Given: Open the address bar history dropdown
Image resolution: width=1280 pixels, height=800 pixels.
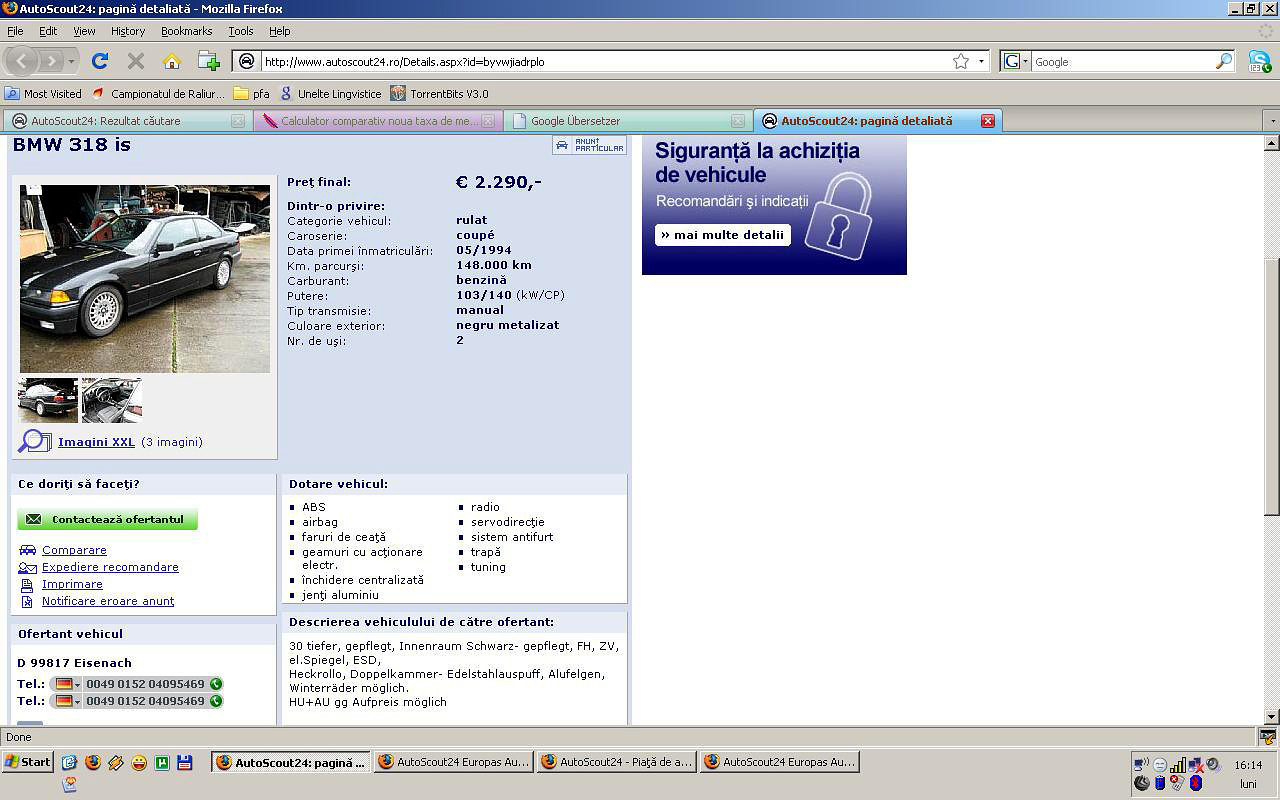Looking at the screenshot, I should coord(981,61).
